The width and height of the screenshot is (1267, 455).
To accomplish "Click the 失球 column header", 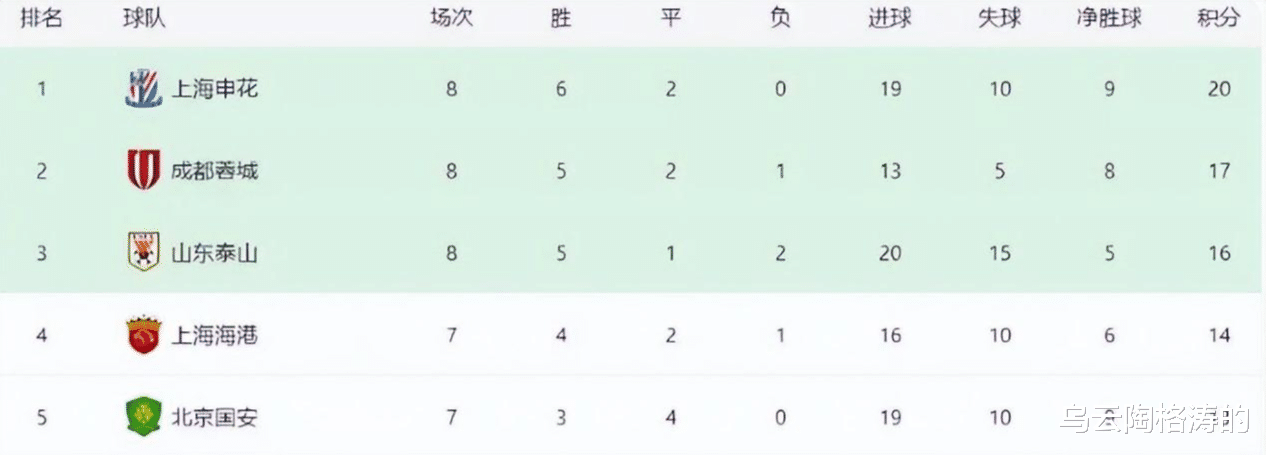I will (x=1000, y=19).
